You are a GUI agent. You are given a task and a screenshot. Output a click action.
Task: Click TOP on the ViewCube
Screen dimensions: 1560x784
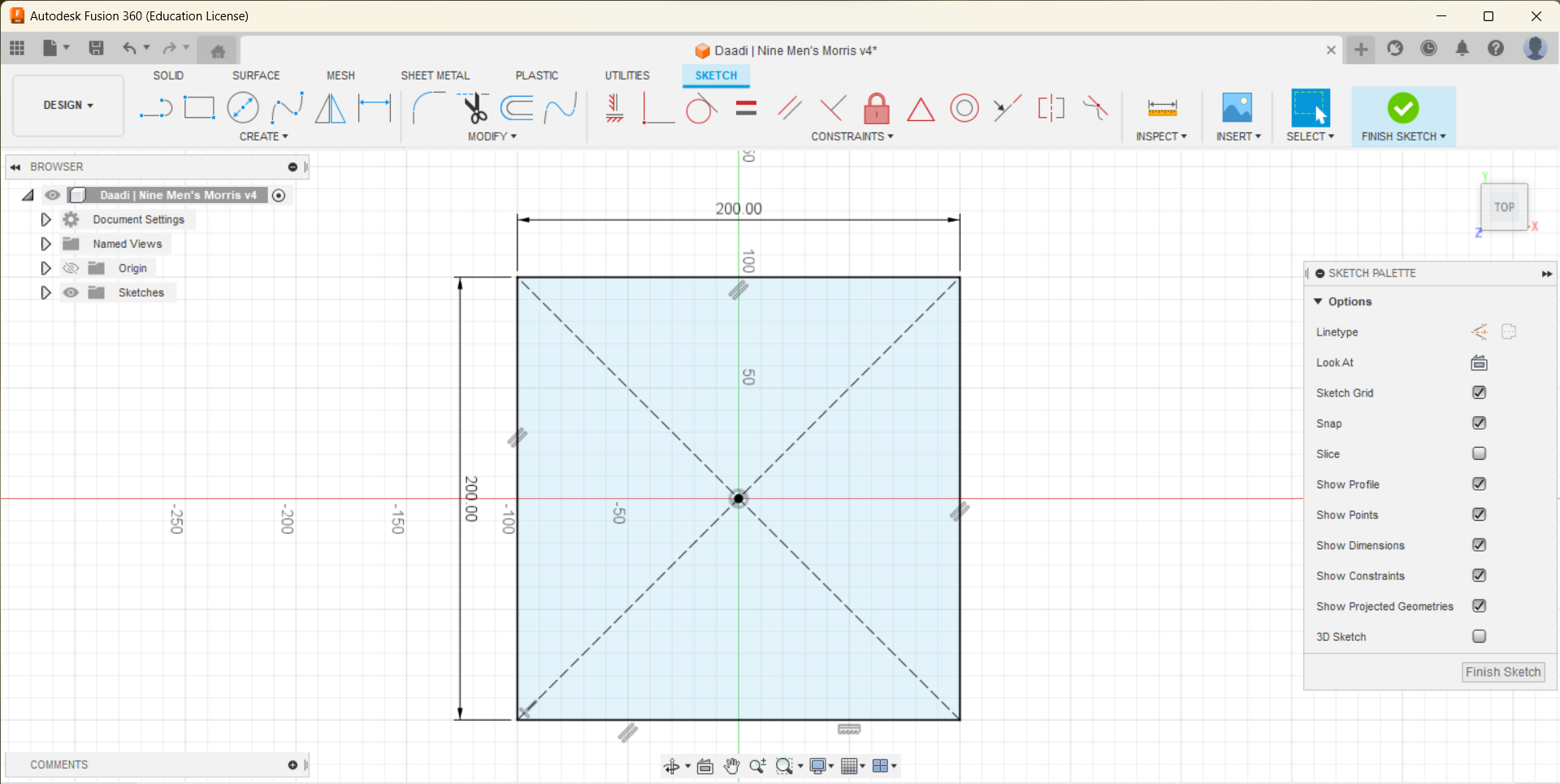tap(1504, 206)
